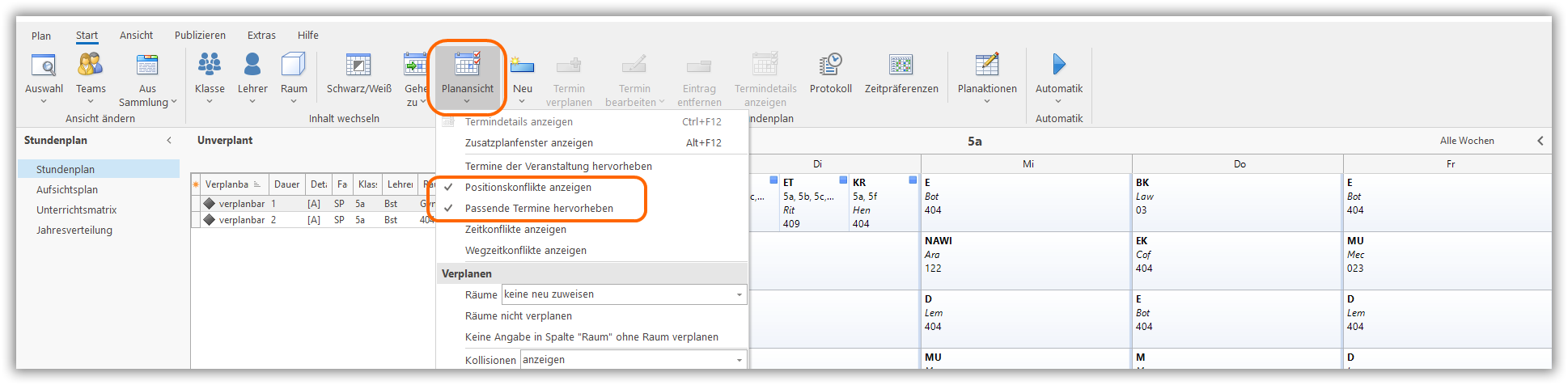Start the Automatik play icon
Image resolution: width=1568 pixels, height=385 pixels.
click(x=1058, y=64)
